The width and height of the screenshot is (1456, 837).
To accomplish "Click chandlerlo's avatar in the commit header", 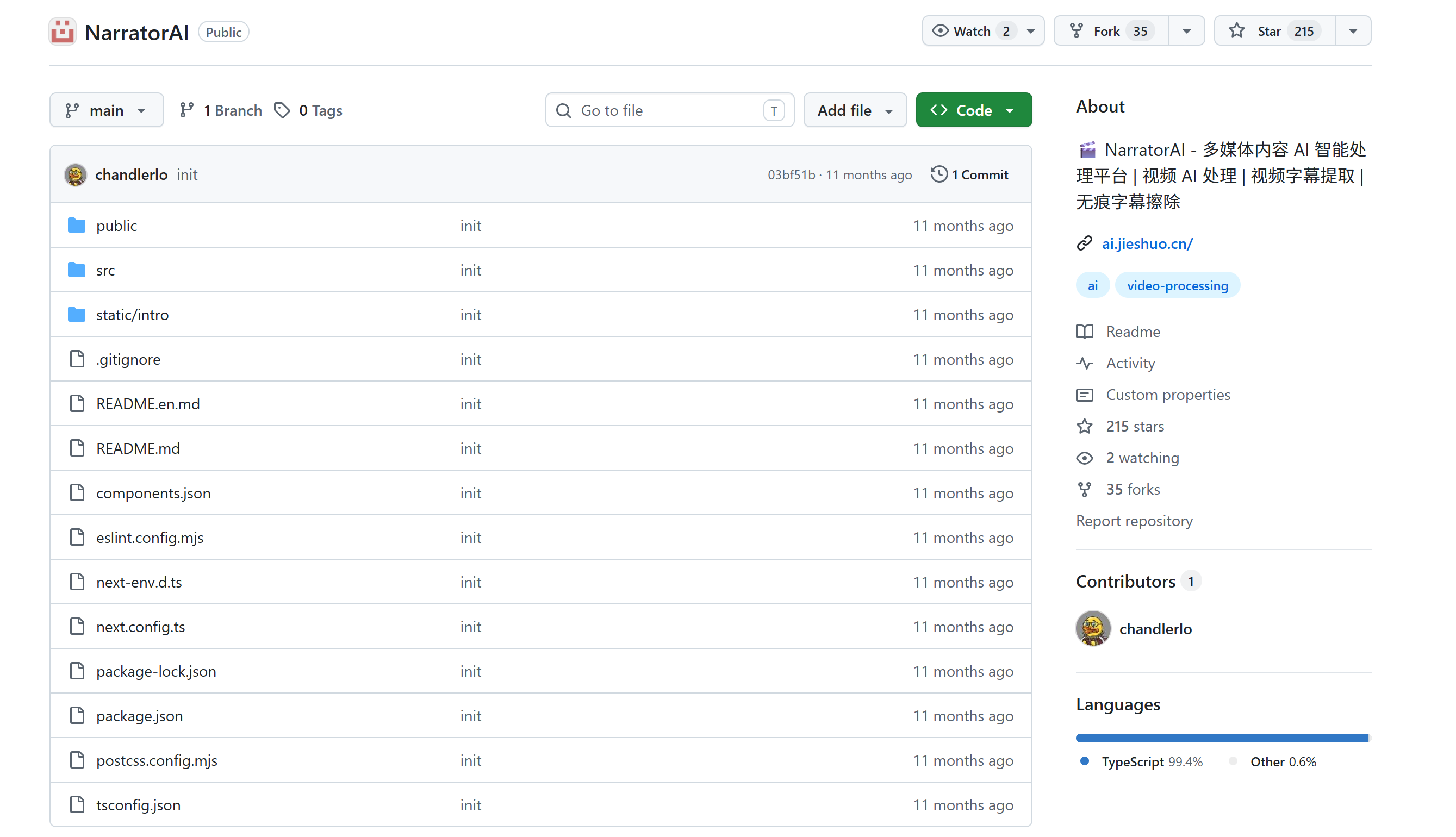I will [76, 175].
